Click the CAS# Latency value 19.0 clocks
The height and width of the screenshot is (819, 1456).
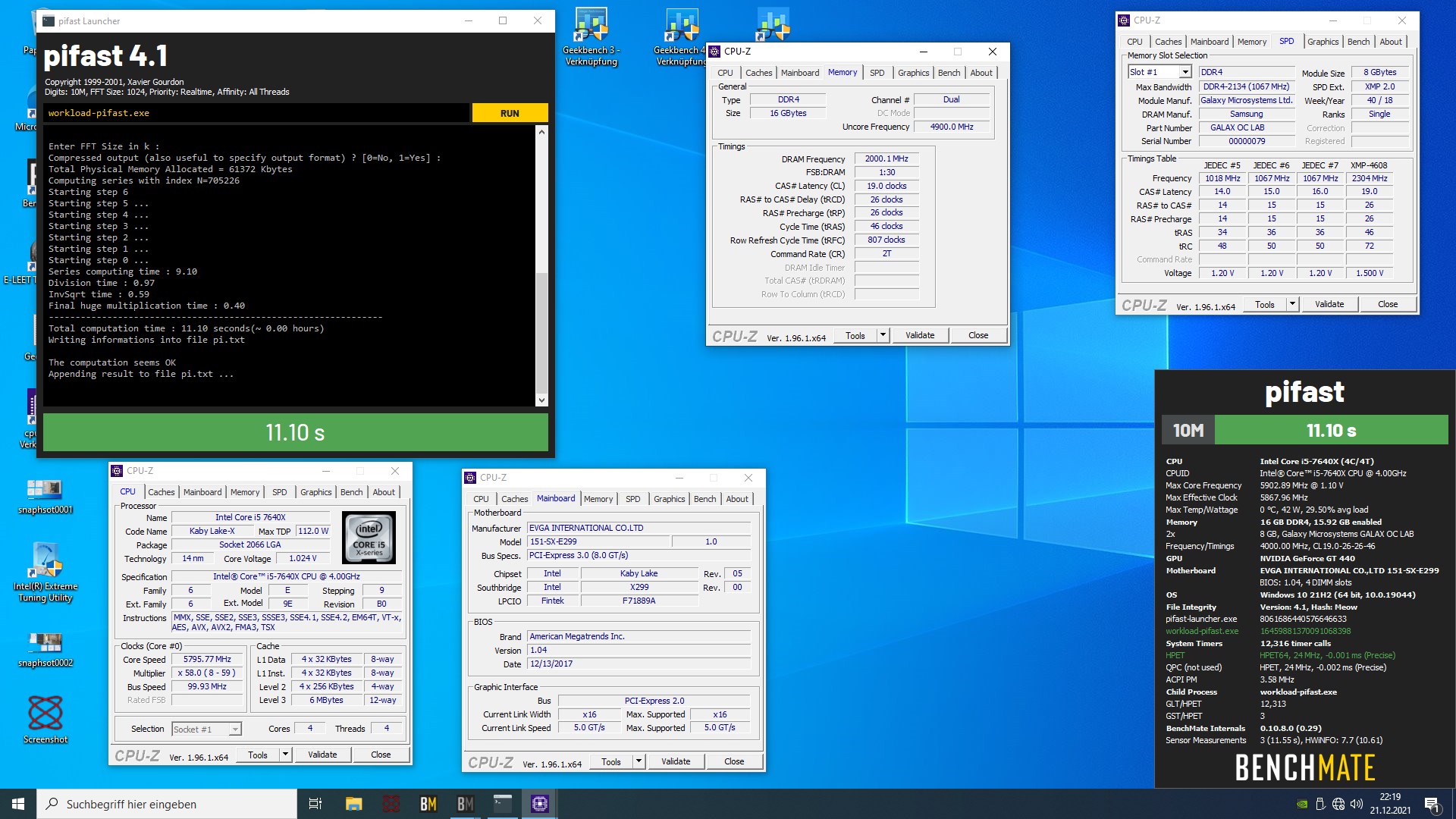click(x=886, y=186)
